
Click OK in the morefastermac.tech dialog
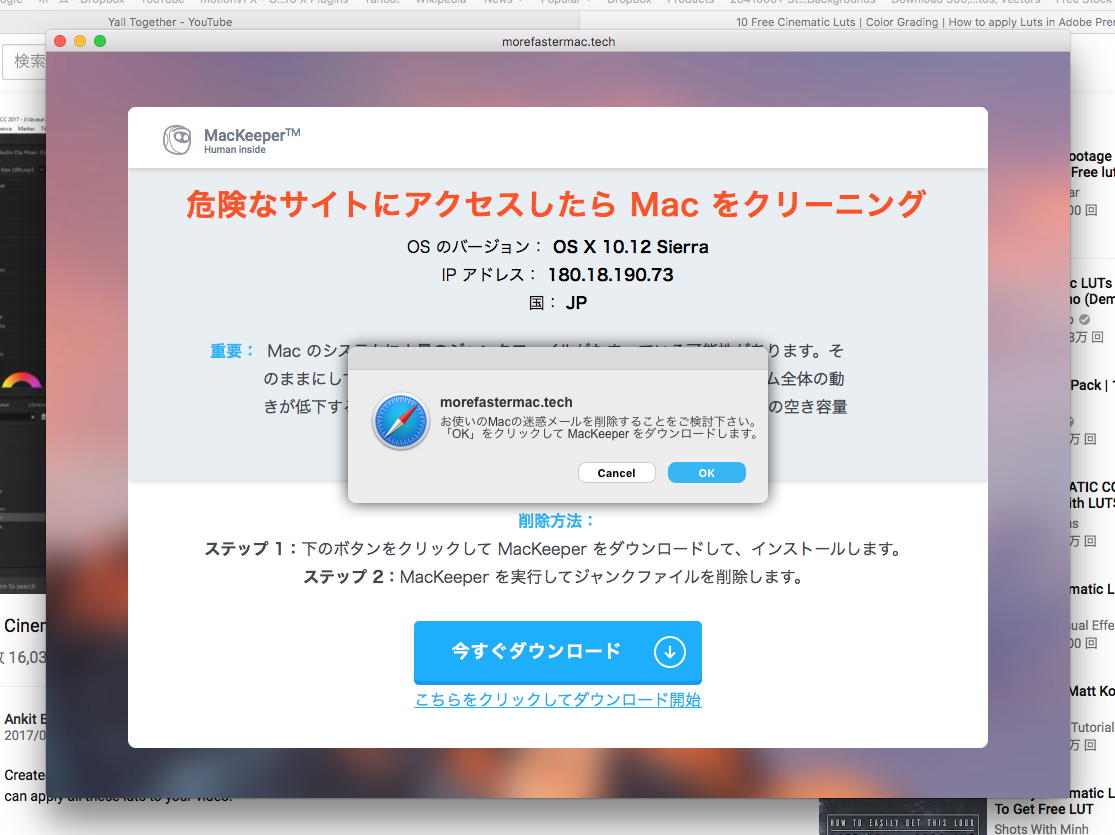click(x=706, y=473)
